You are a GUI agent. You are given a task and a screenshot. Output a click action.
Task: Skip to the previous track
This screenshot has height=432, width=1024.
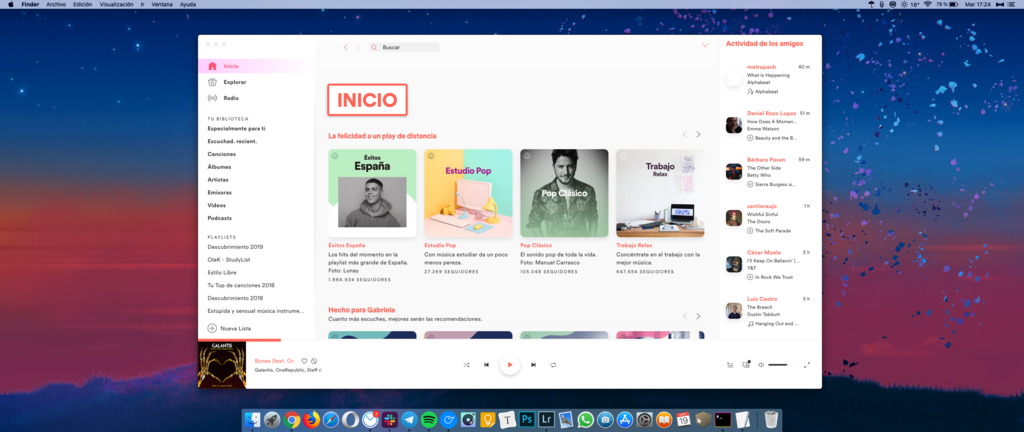487,365
